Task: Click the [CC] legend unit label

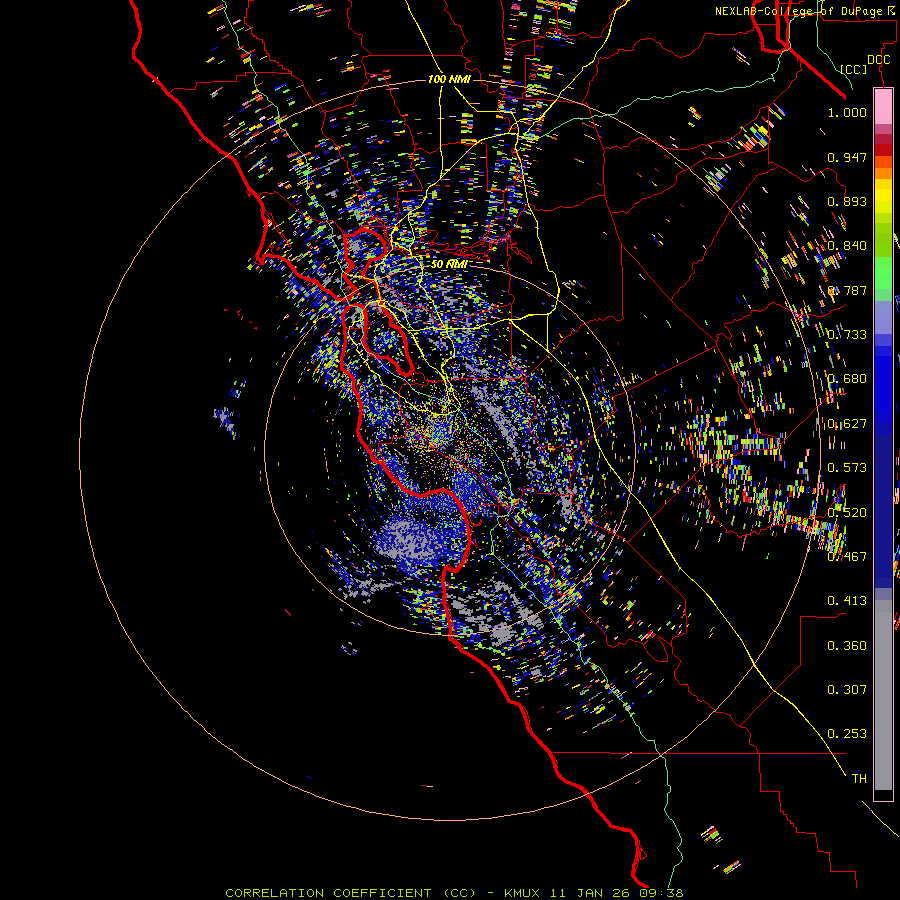Action: coord(854,69)
